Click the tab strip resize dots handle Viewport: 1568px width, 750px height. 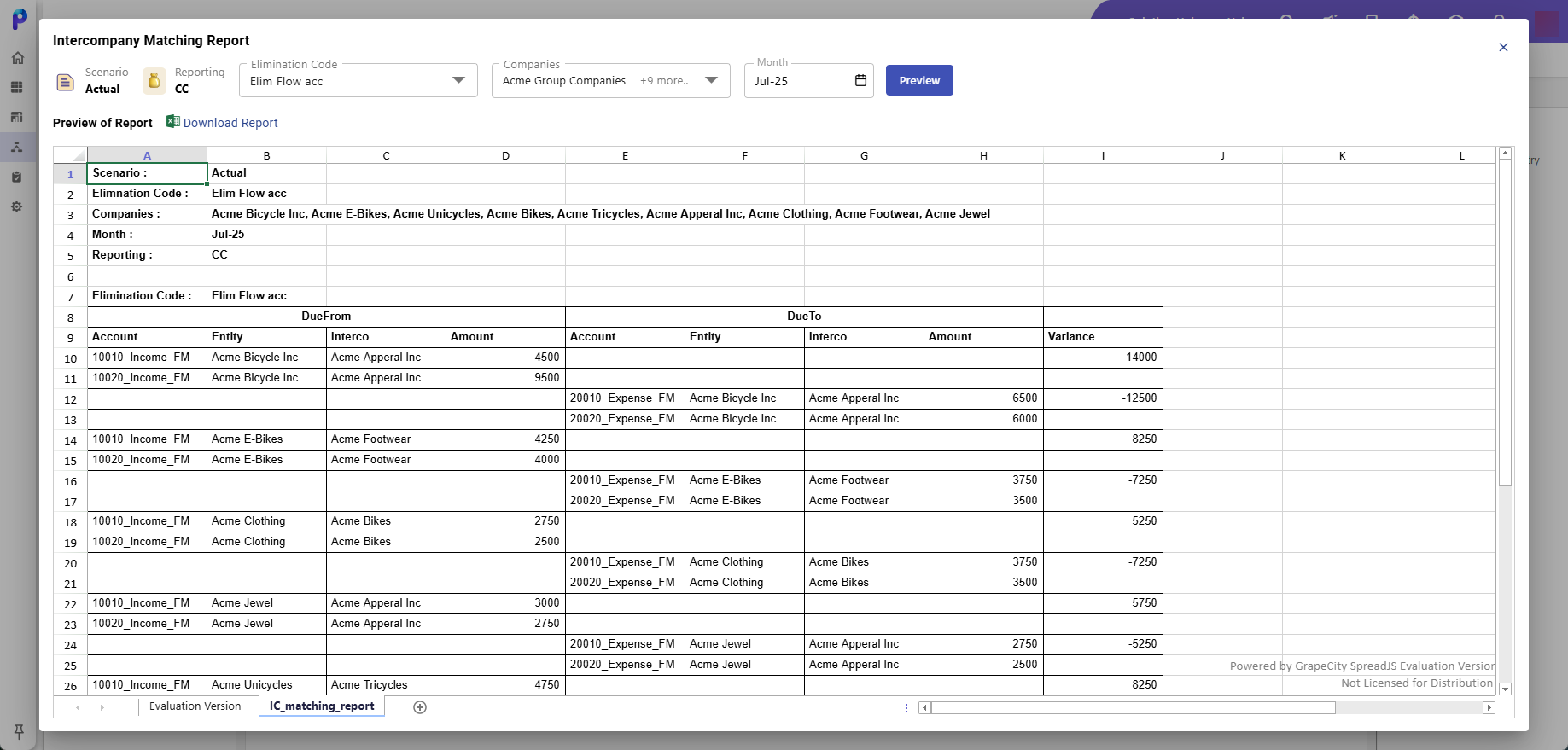(906, 707)
